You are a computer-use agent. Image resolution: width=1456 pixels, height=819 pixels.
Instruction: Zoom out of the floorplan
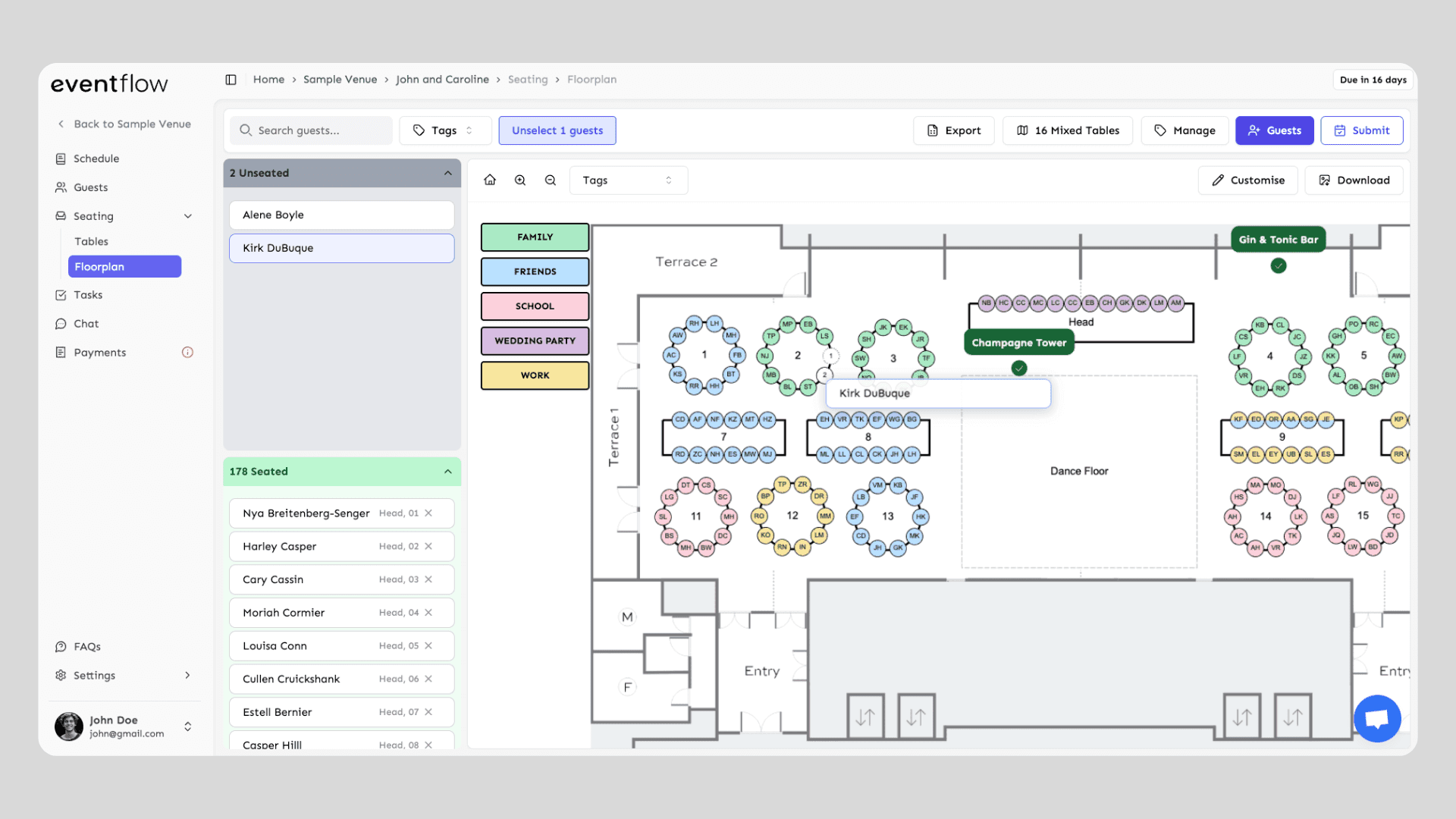coord(551,180)
